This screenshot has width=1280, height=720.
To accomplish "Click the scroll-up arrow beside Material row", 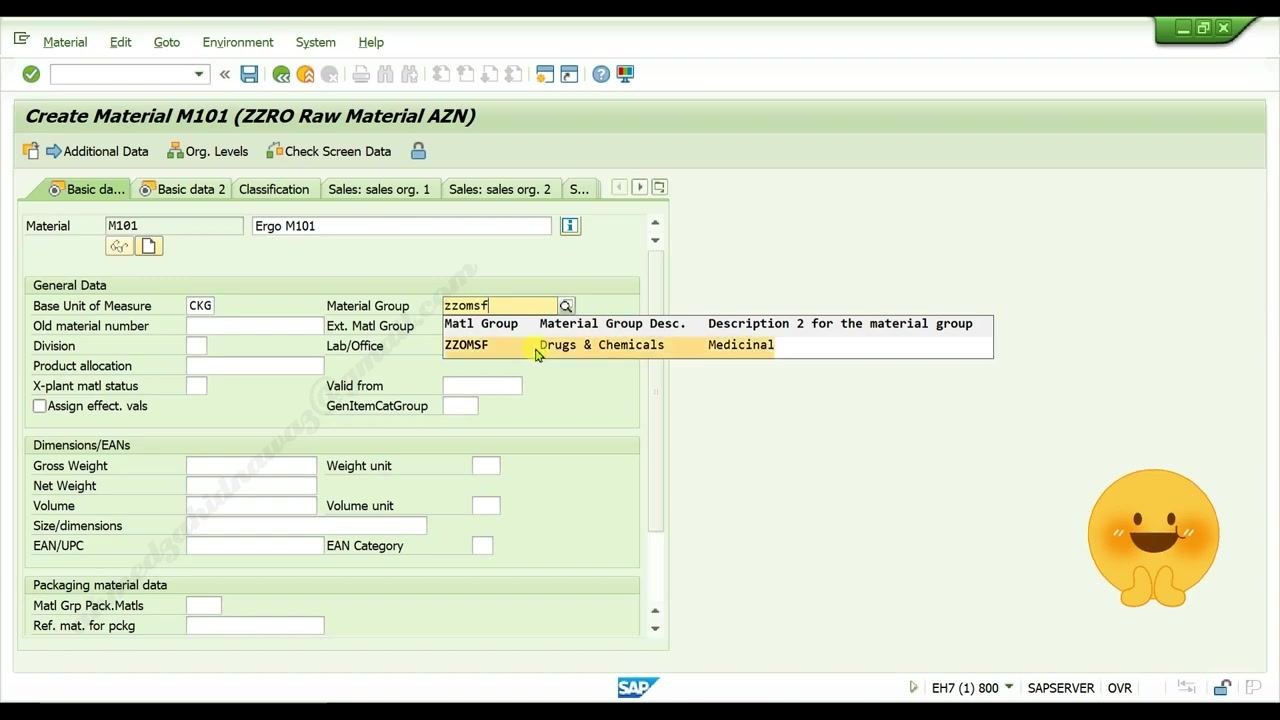I will coord(655,223).
